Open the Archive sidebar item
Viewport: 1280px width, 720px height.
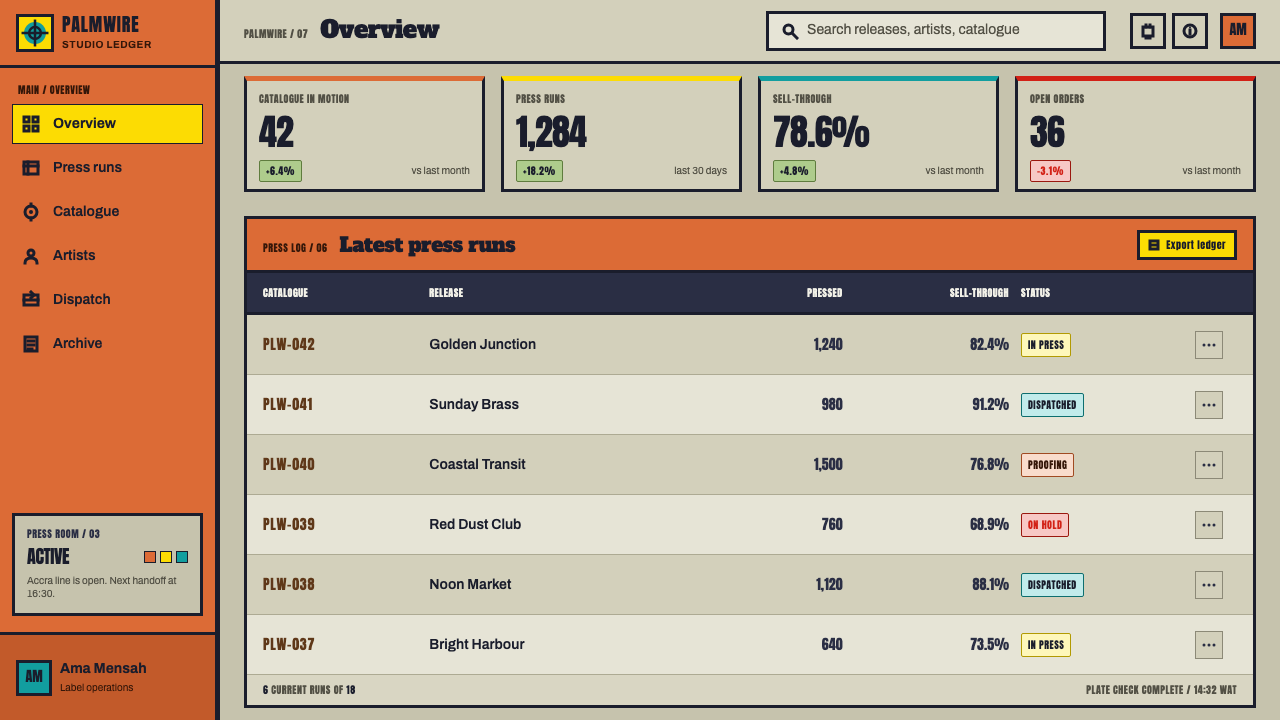pos(107,344)
